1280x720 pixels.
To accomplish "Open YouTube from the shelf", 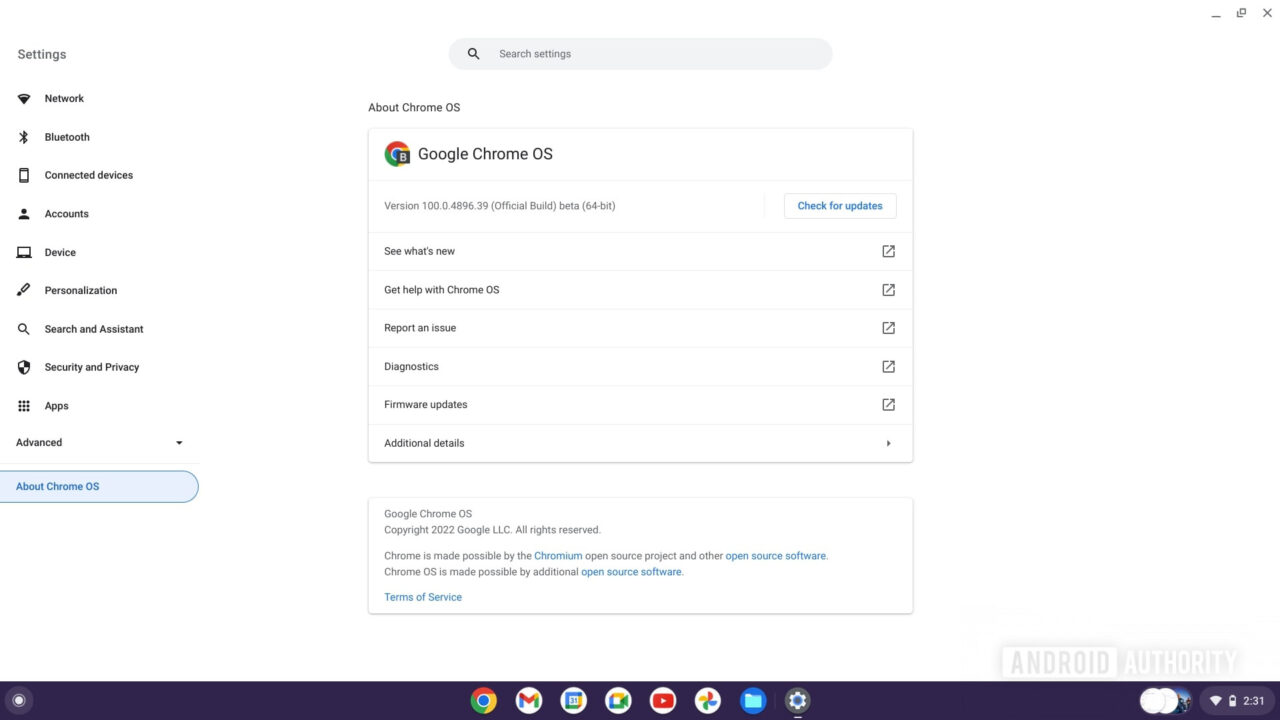I will click(x=663, y=700).
